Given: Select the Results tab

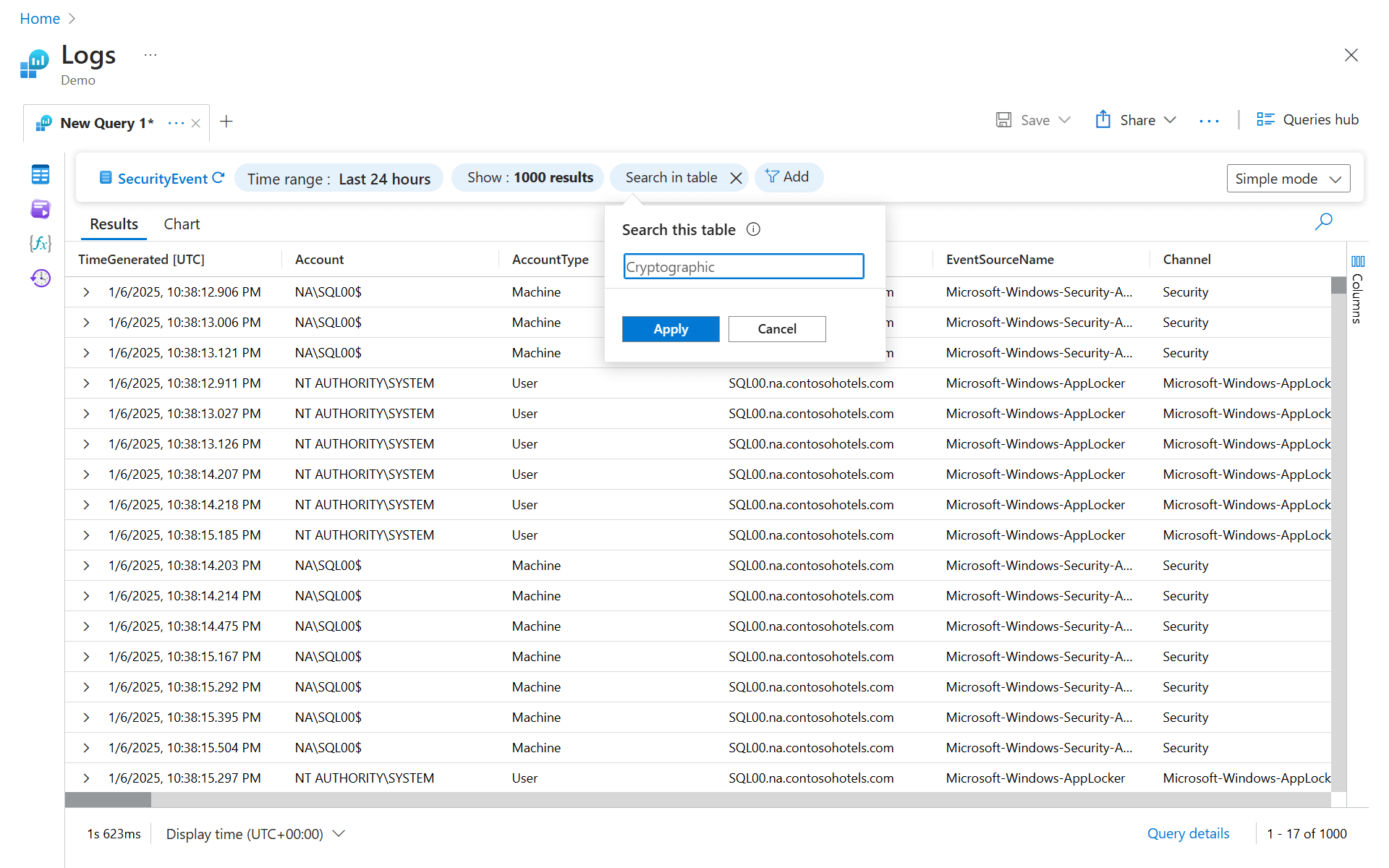Looking at the screenshot, I should 114,224.
